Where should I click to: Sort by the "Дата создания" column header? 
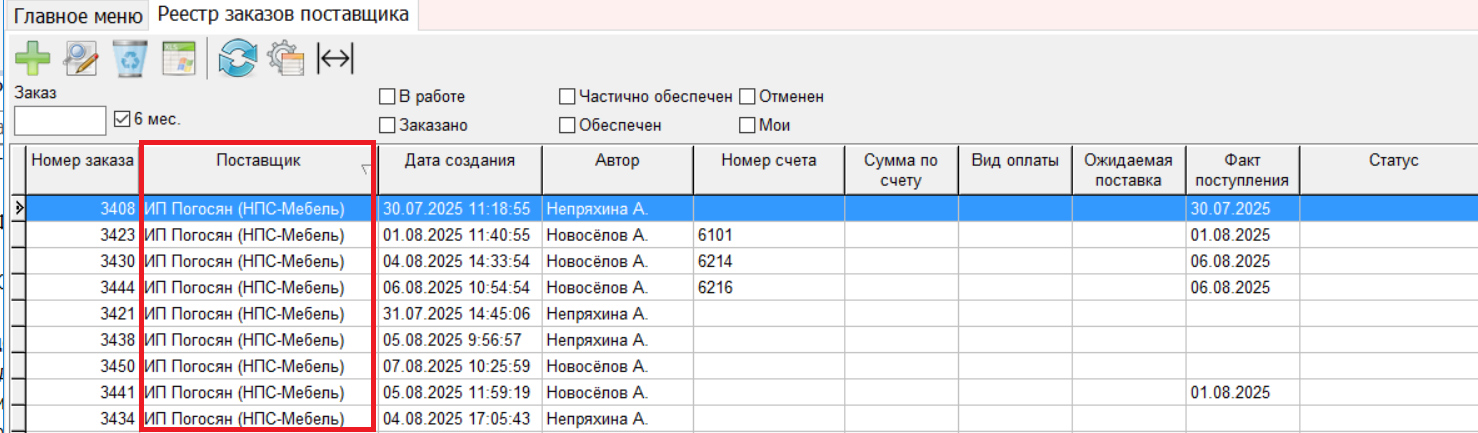(459, 161)
